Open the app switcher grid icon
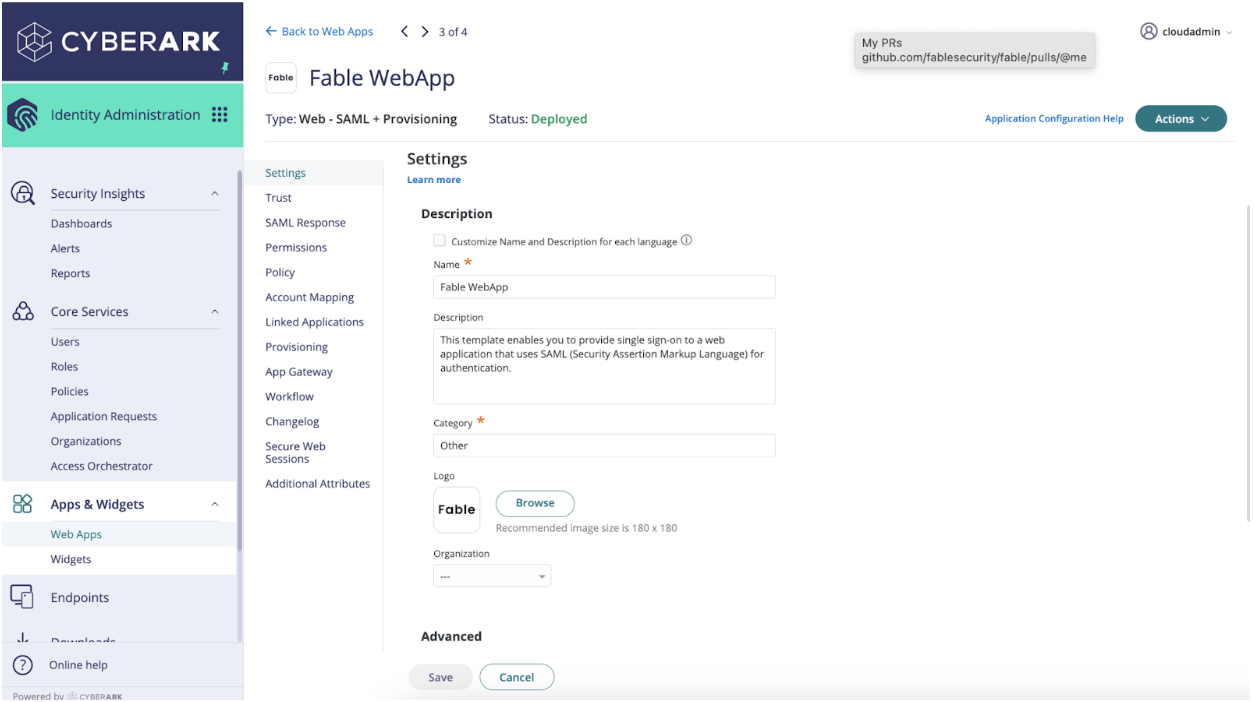This screenshot has height=702, width=1254. coord(220,114)
